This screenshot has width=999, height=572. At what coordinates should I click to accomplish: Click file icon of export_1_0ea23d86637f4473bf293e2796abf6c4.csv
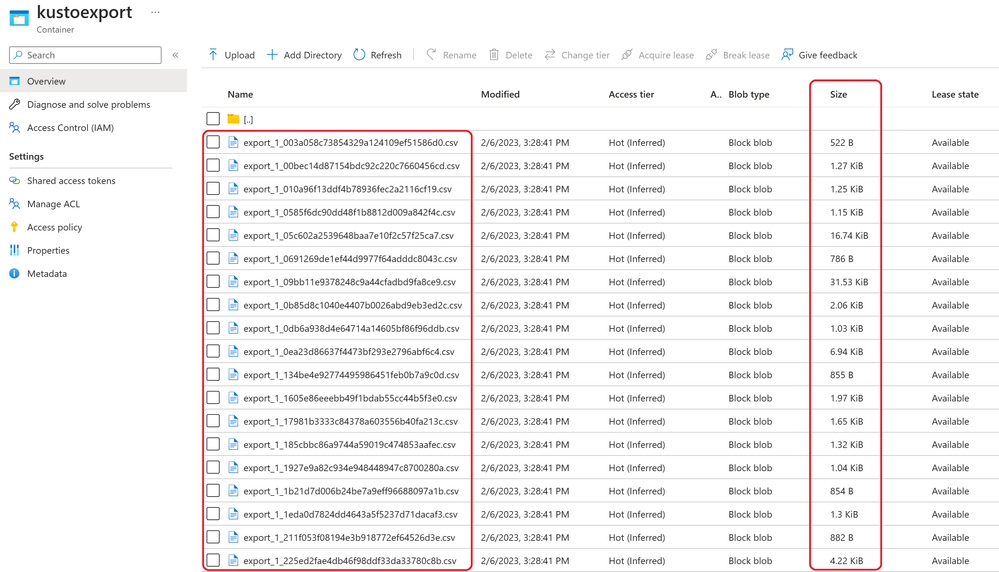coord(233,352)
